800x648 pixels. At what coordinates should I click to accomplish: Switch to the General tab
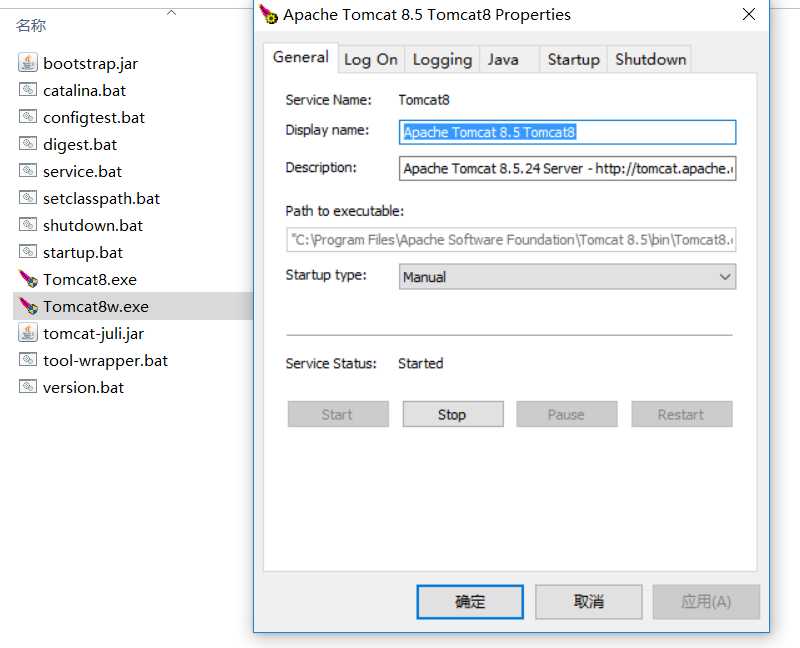301,57
